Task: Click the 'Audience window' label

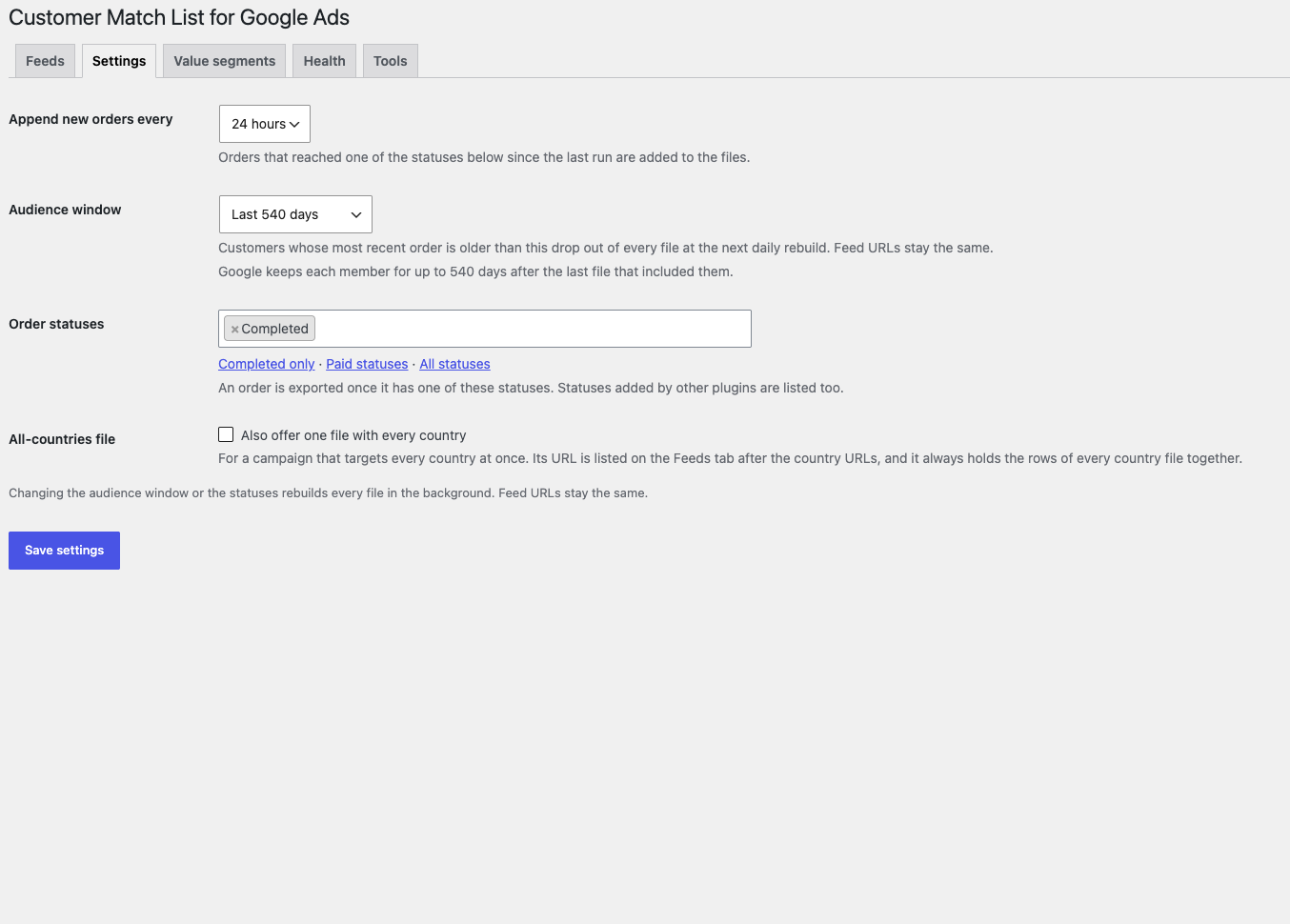Action: click(65, 210)
